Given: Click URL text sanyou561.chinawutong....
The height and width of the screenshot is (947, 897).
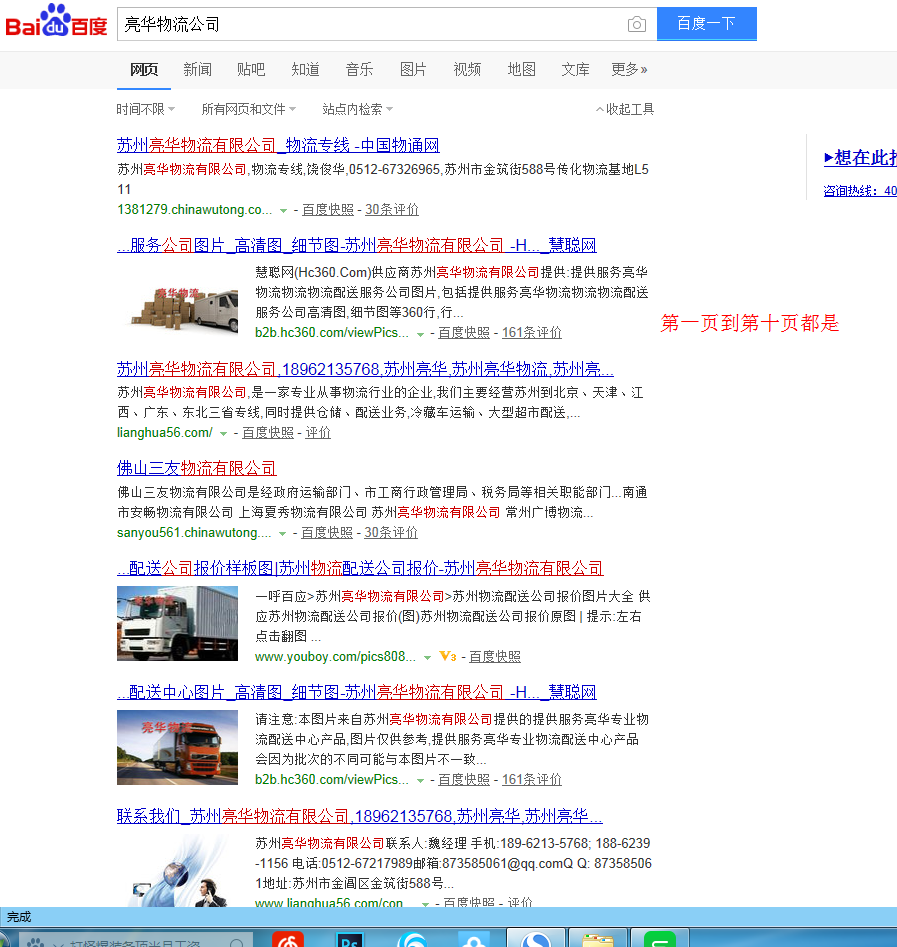Looking at the screenshot, I should pyautogui.click(x=194, y=533).
